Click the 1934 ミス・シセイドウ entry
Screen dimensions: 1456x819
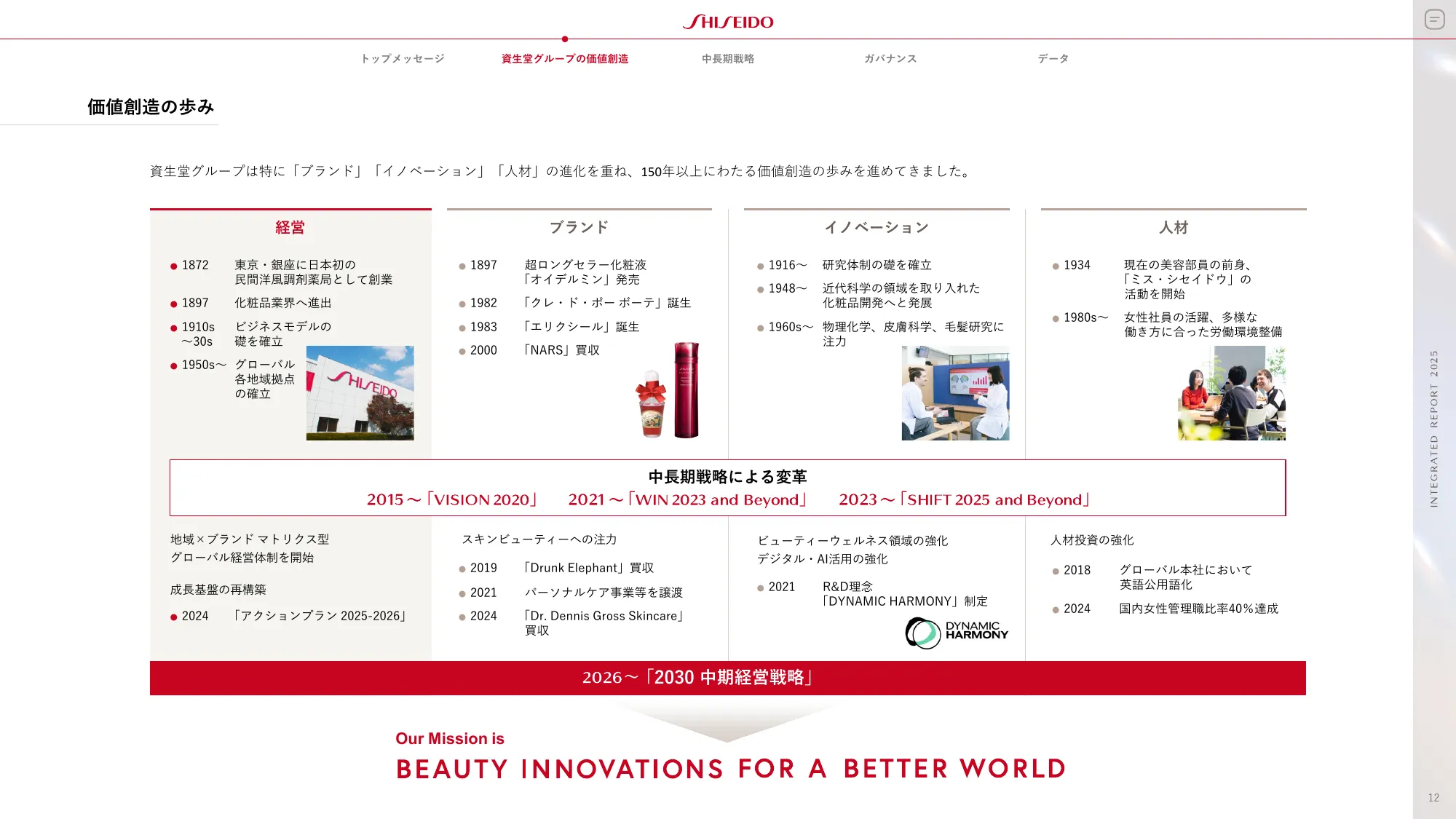[1153, 280]
